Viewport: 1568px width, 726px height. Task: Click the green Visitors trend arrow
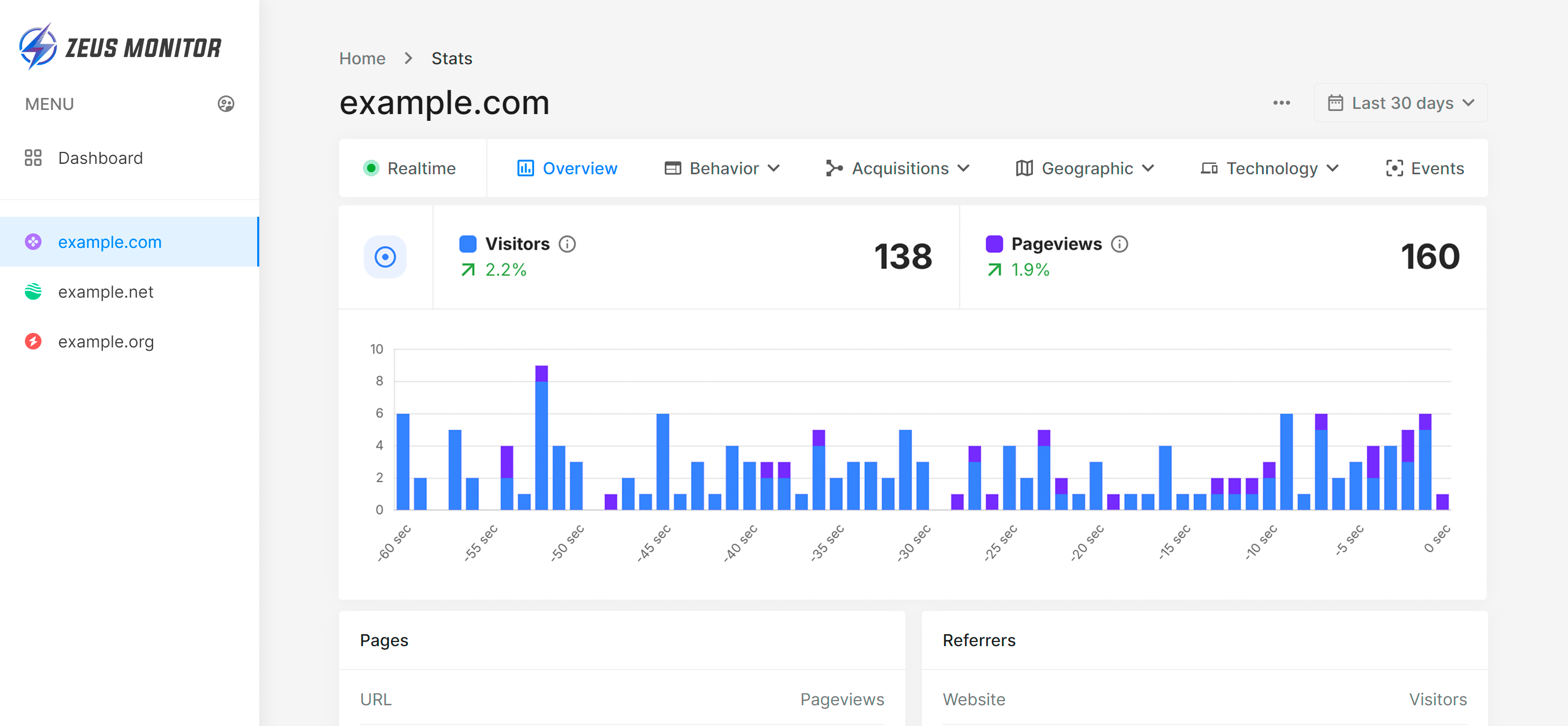coord(468,270)
